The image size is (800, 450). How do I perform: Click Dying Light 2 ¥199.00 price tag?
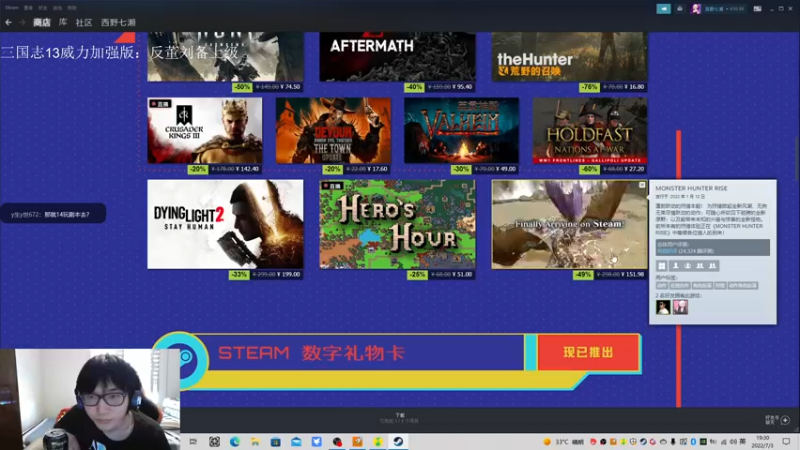pyautogui.click(x=266, y=274)
